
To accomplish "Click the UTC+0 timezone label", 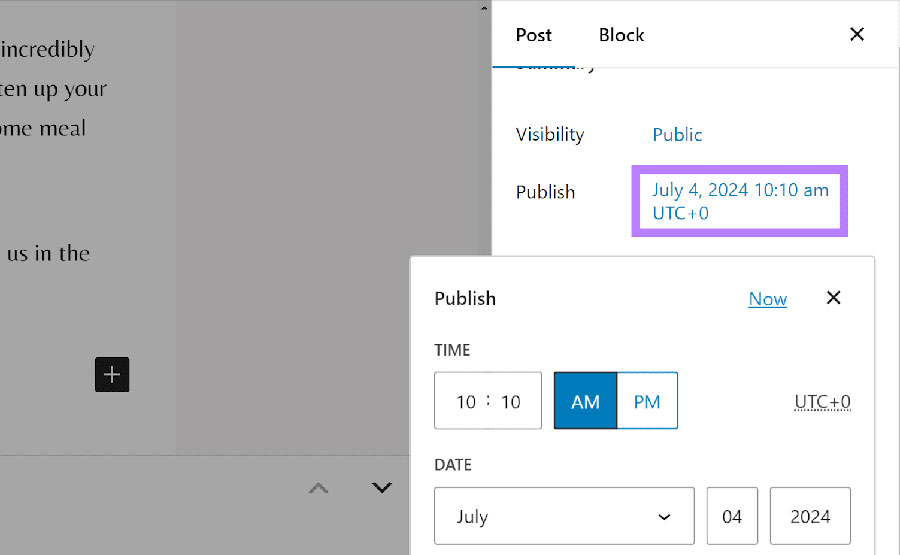I will click(x=822, y=402).
